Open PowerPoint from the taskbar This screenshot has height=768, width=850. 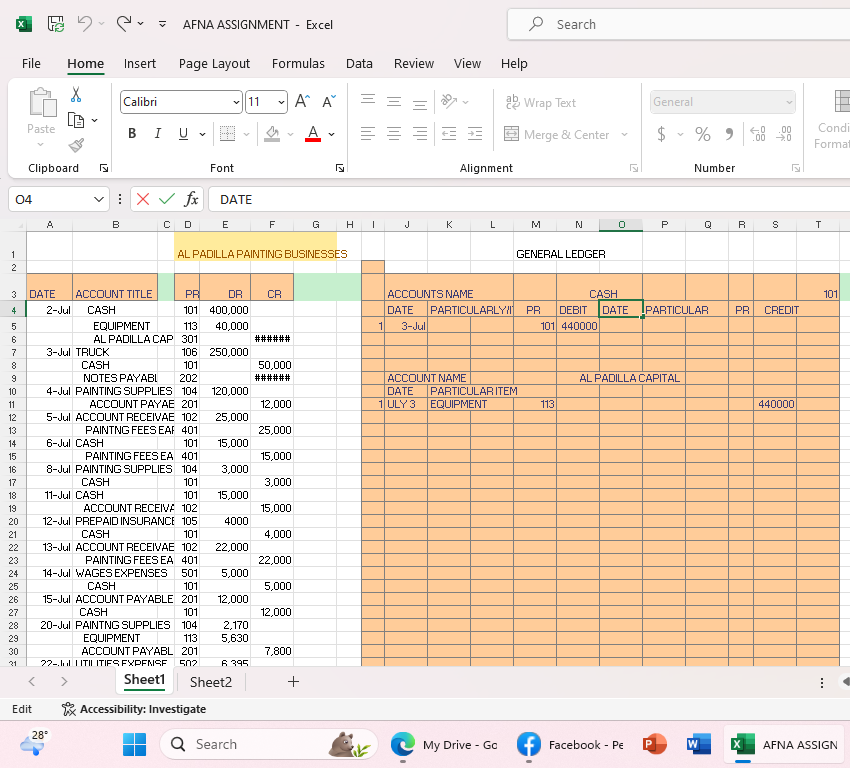pos(654,744)
